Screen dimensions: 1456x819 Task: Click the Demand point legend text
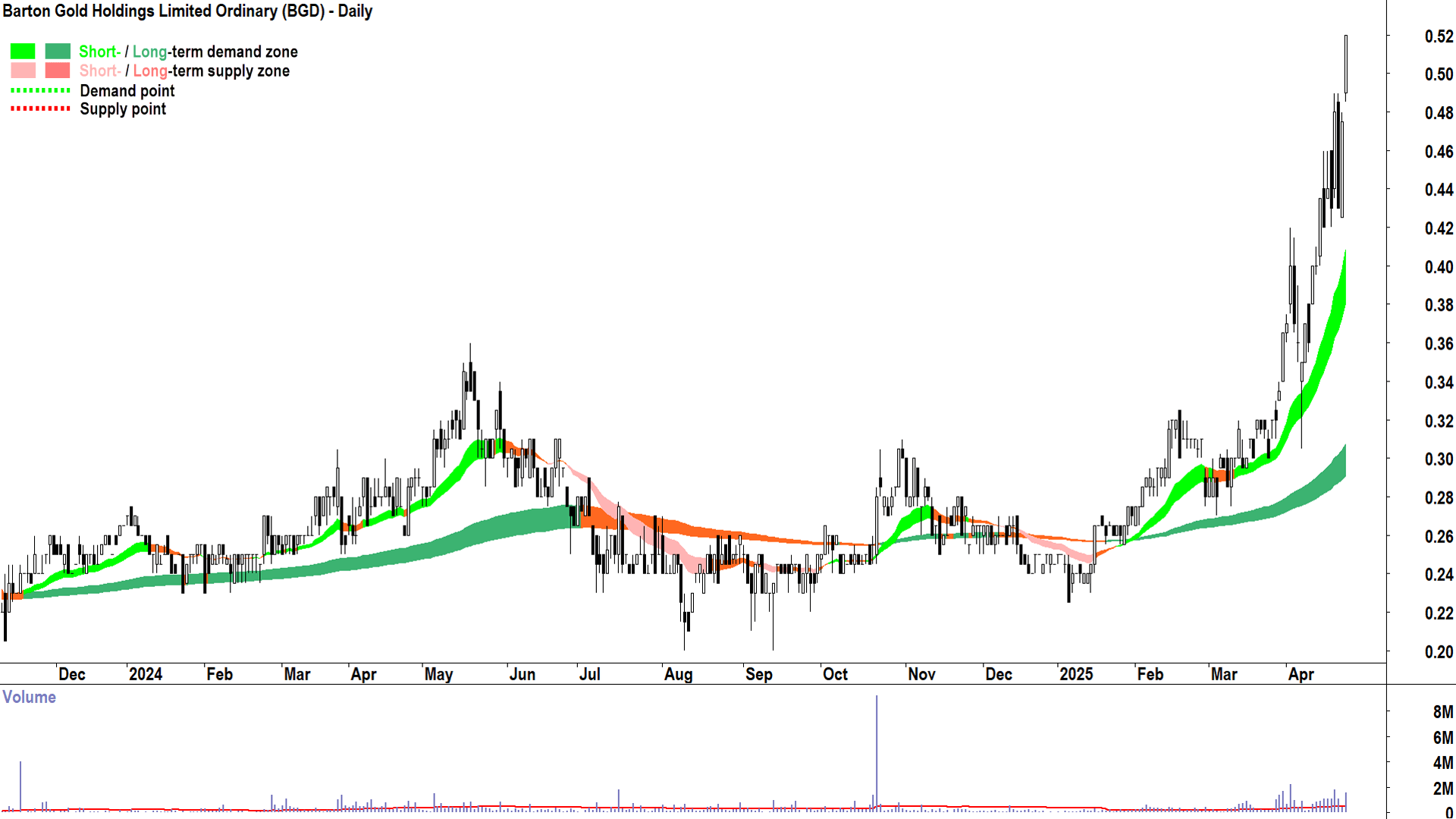(127, 91)
